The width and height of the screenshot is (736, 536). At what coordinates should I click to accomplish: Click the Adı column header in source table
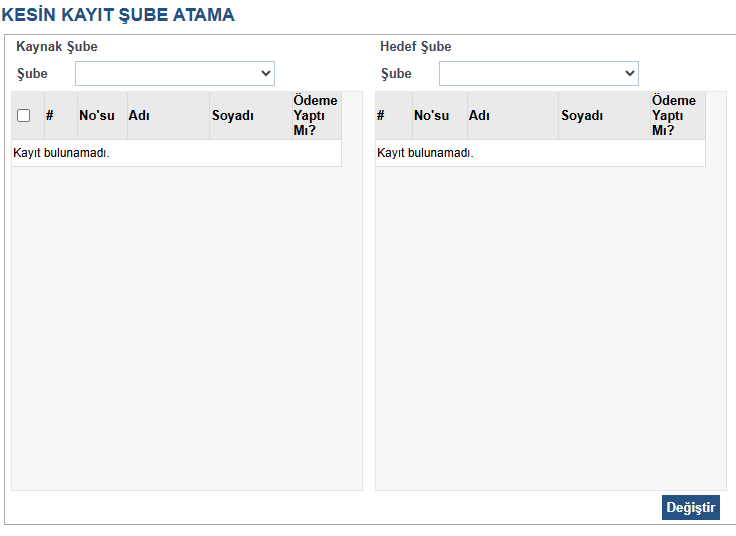click(x=139, y=115)
